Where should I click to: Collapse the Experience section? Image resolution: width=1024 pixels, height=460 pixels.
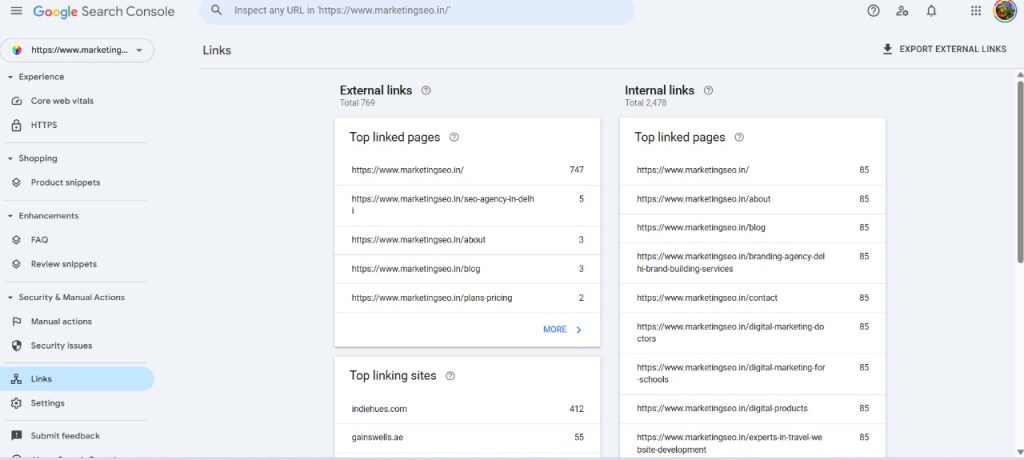(10, 77)
